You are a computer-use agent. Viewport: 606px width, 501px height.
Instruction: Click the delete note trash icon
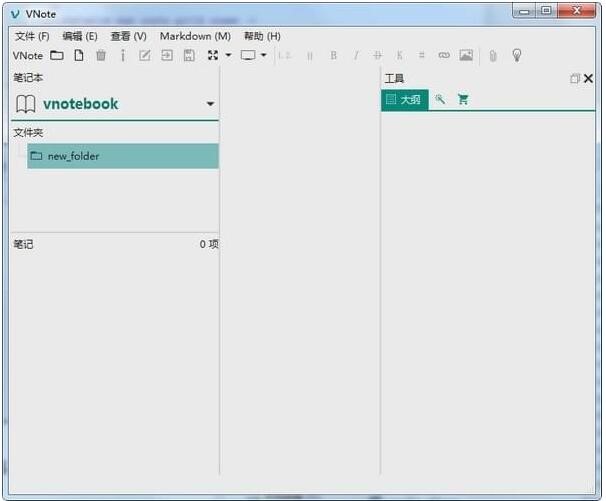coord(101,56)
